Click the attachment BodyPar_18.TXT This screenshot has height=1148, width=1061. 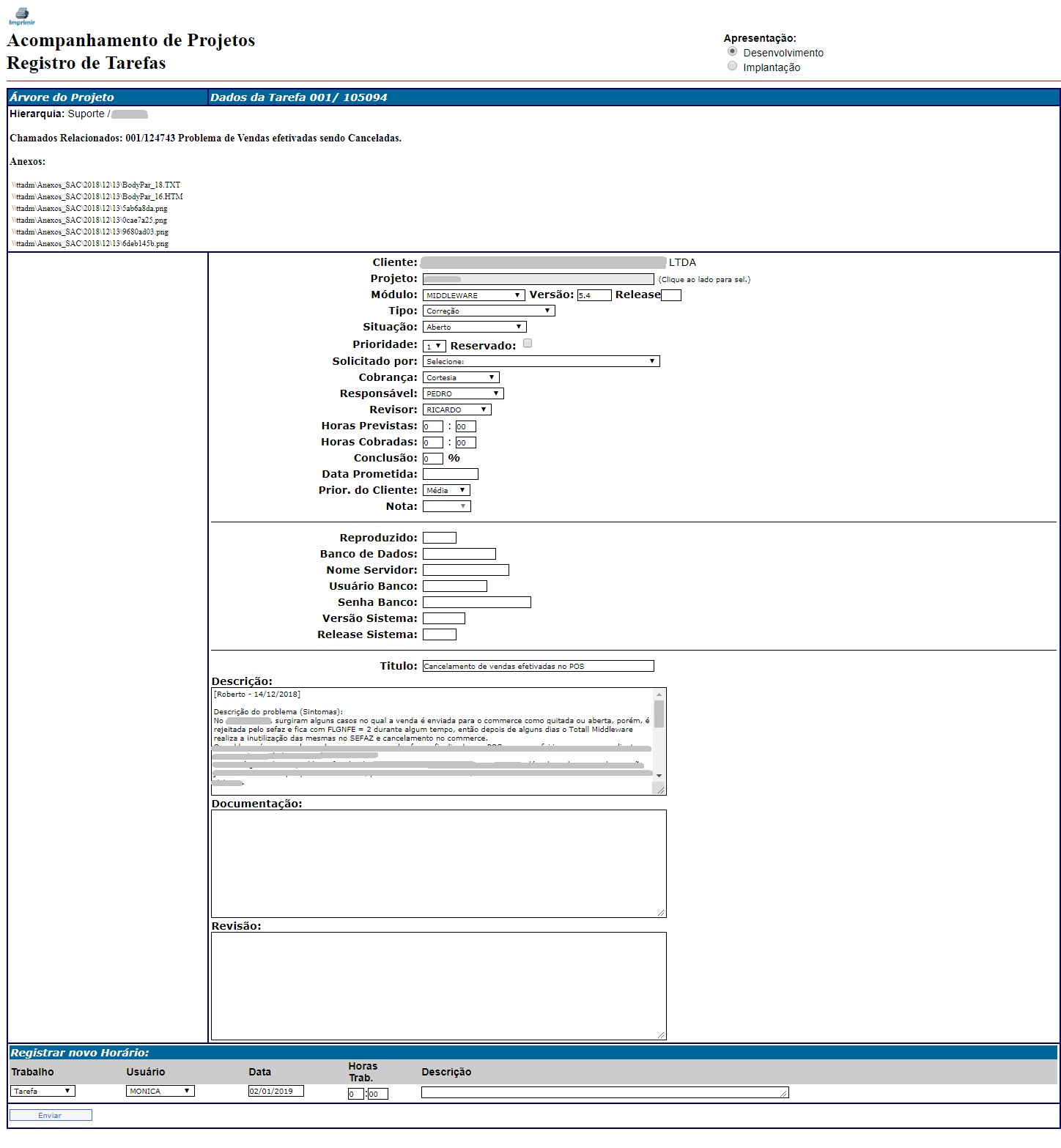pyautogui.click(x=96, y=185)
